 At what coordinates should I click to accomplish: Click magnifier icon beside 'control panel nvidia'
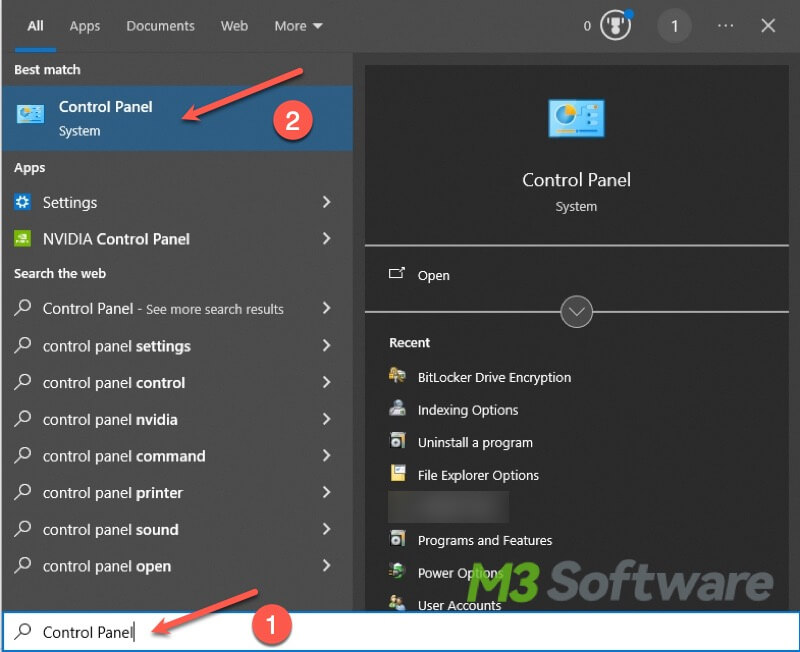[x=22, y=418]
